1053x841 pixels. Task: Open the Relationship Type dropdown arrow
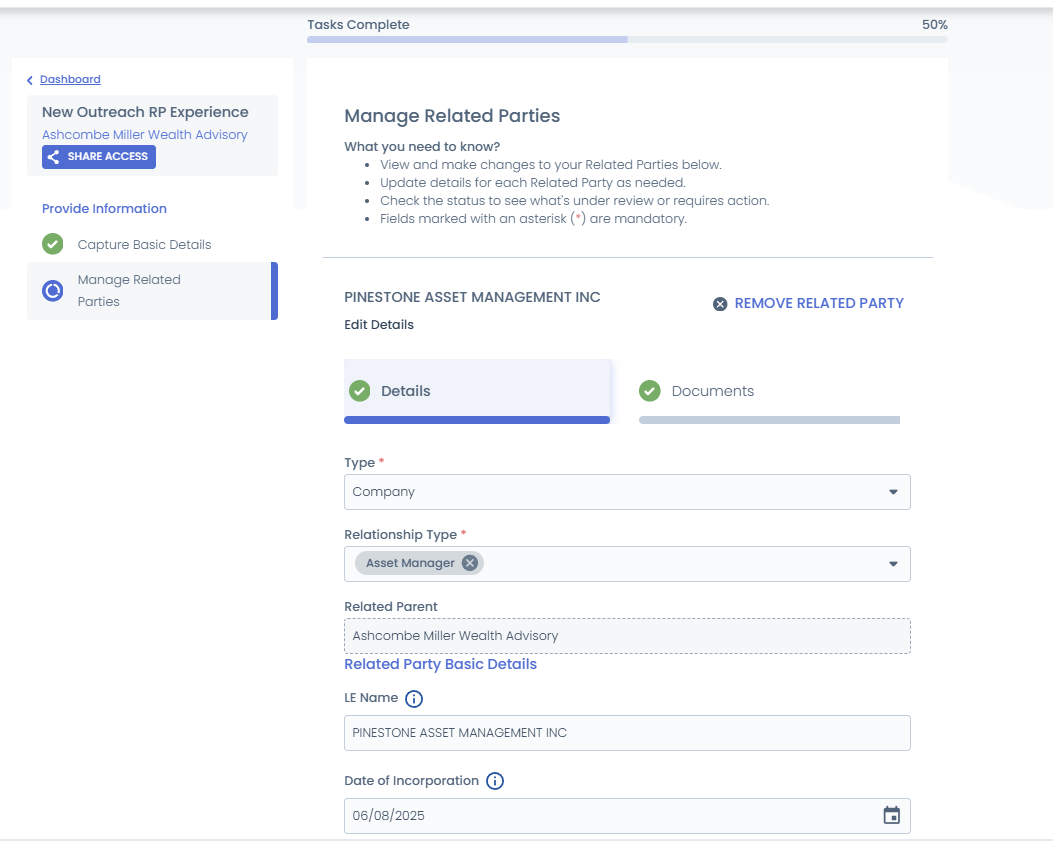pyautogui.click(x=893, y=564)
